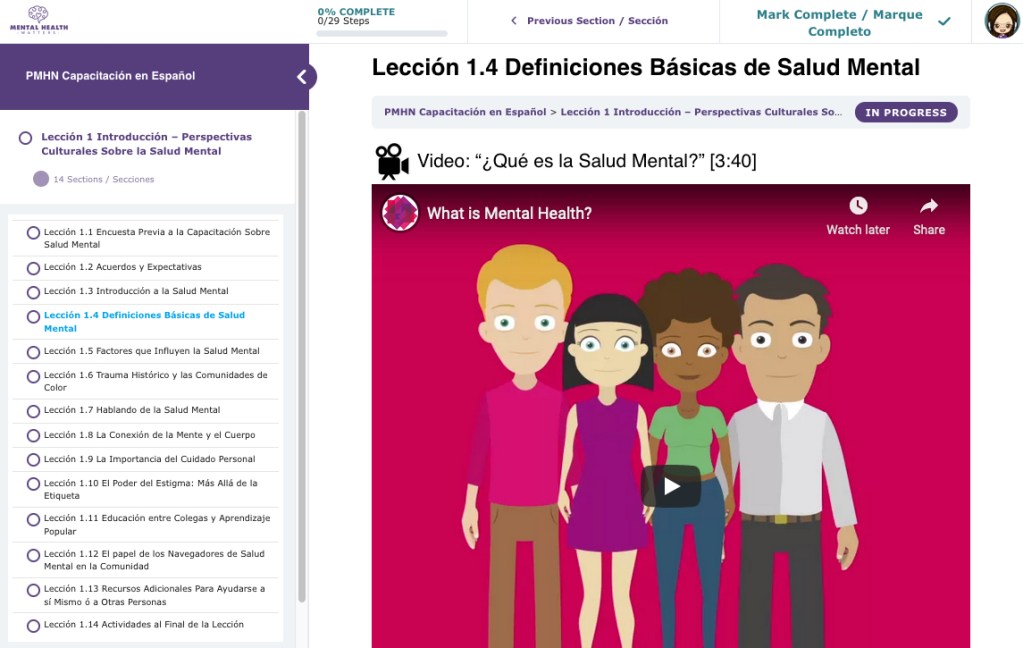
Task: Click the Mental Health Matters logo
Action: (37, 20)
